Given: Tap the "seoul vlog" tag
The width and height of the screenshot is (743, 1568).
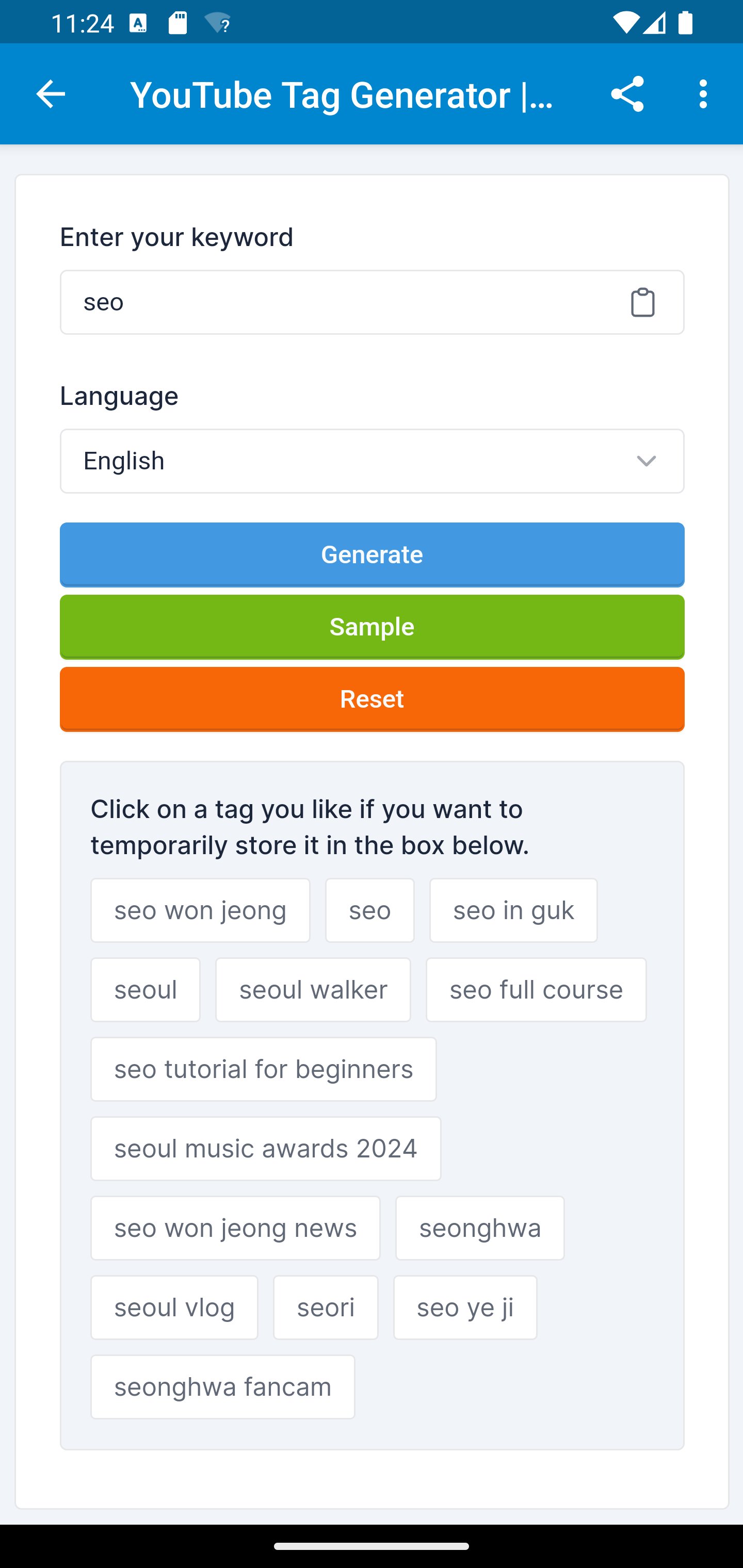Looking at the screenshot, I should click(174, 1308).
